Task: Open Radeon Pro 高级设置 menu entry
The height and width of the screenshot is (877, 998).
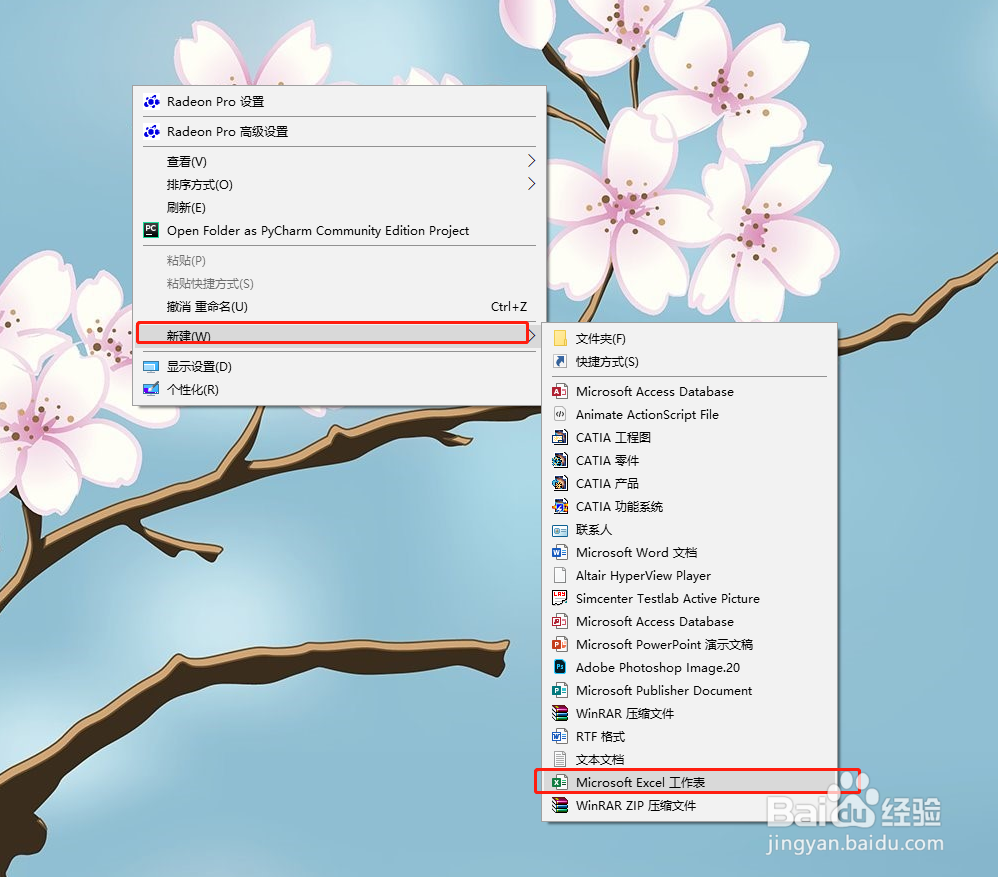Action: [339, 132]
